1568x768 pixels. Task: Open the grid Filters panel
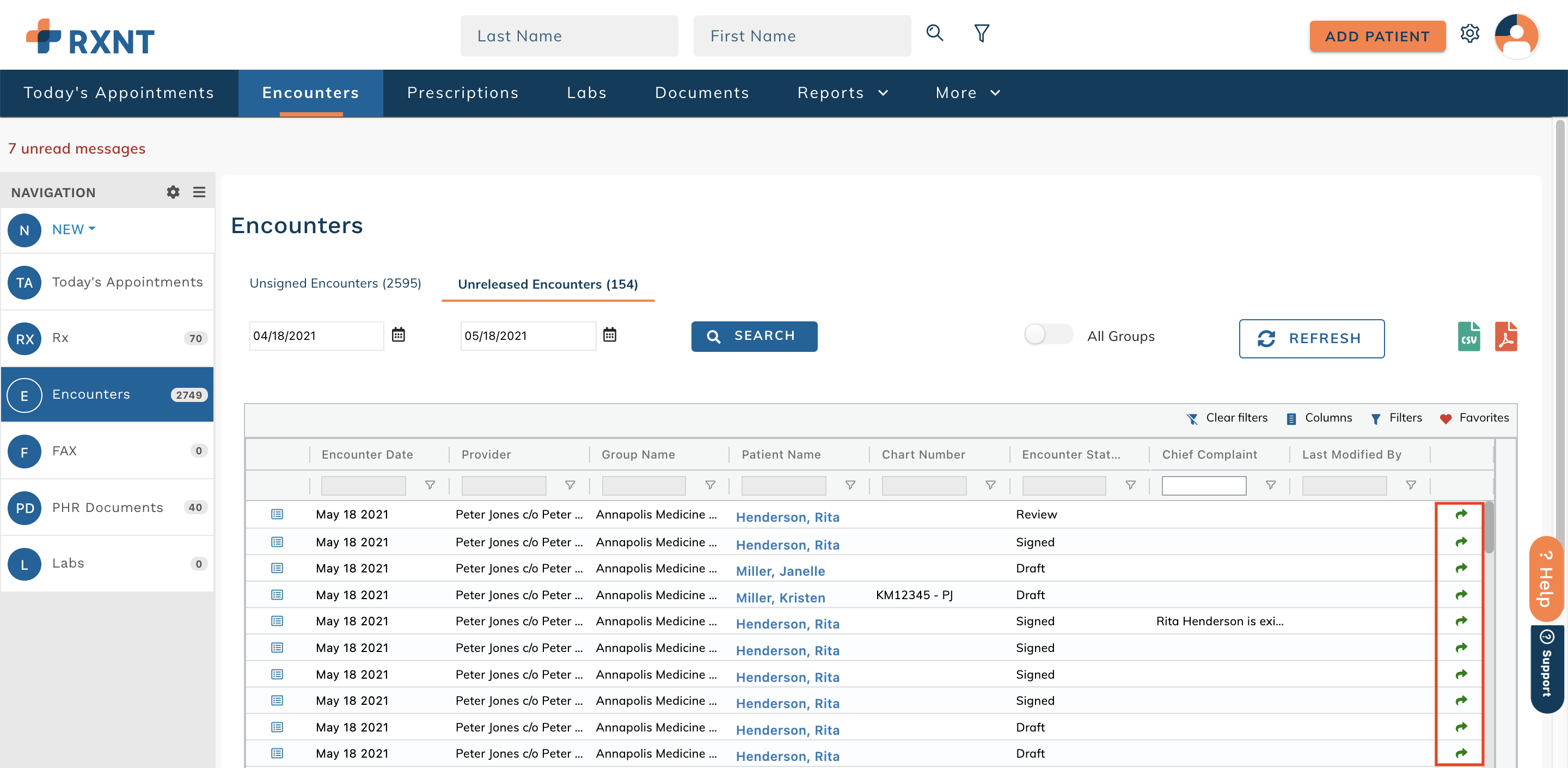coord(1396,418)
